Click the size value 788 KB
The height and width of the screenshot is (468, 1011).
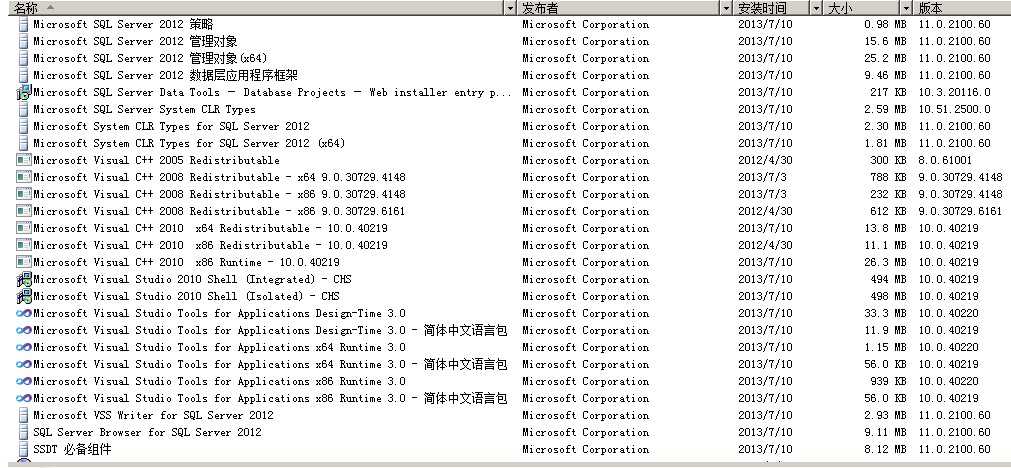click(x=888, y=177)
